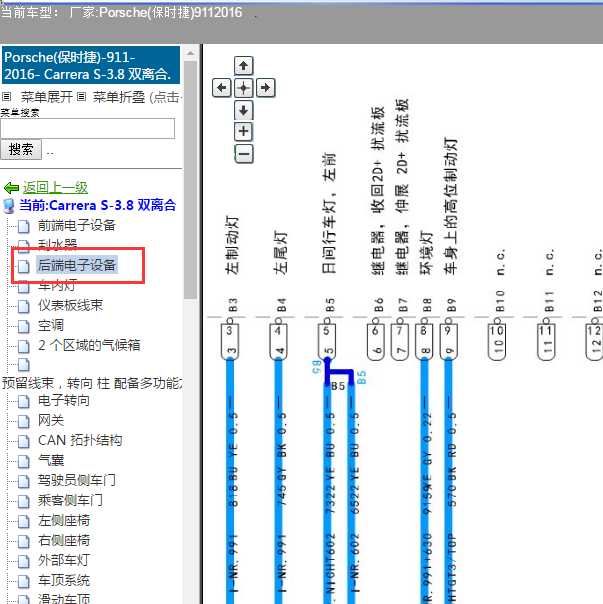This screenshot has height=604, width=603.
Task: Open 电子转向 in the tree
Action: (x=64, y=401)
